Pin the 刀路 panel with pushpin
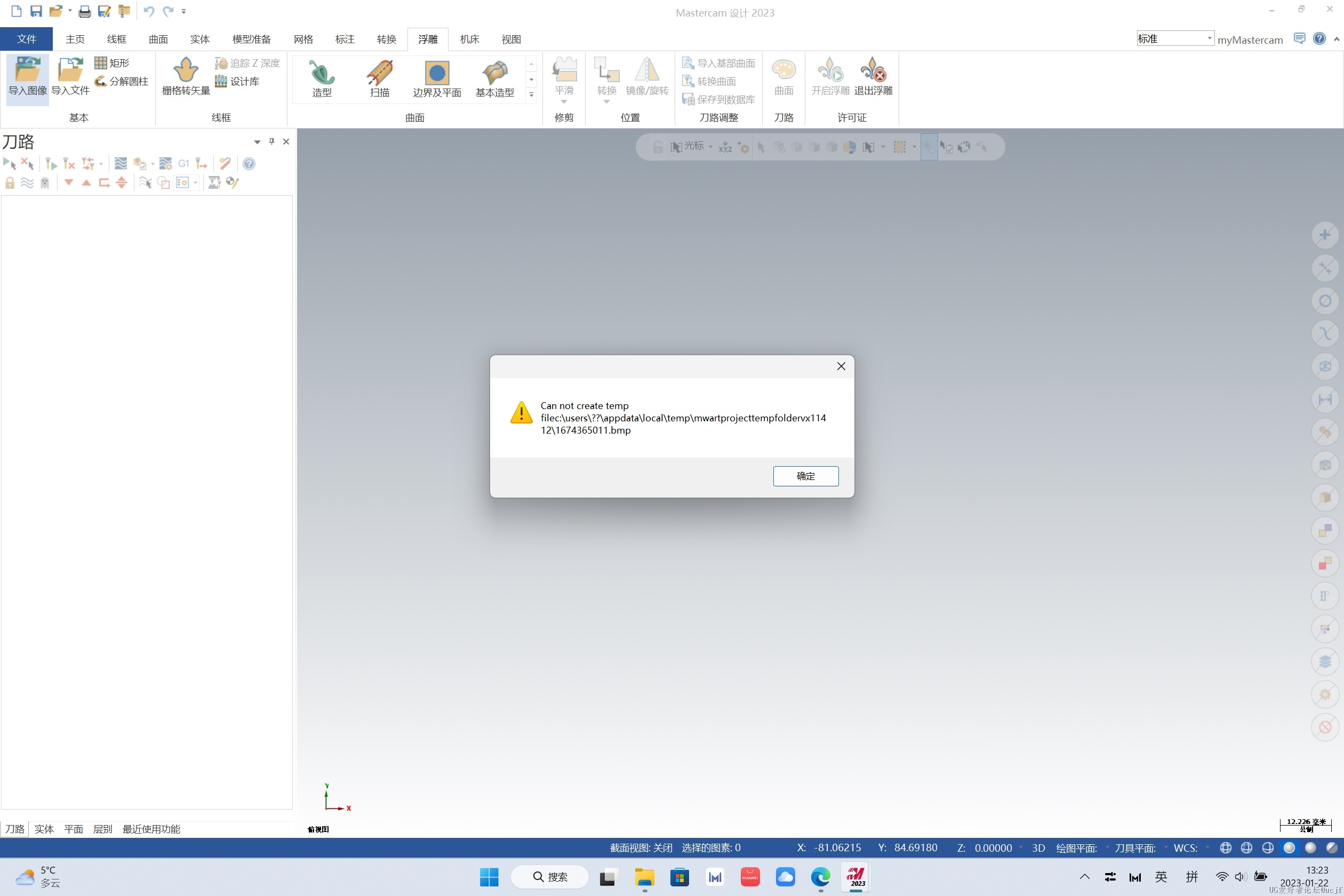1344x896 pixels. coord(271,141)
